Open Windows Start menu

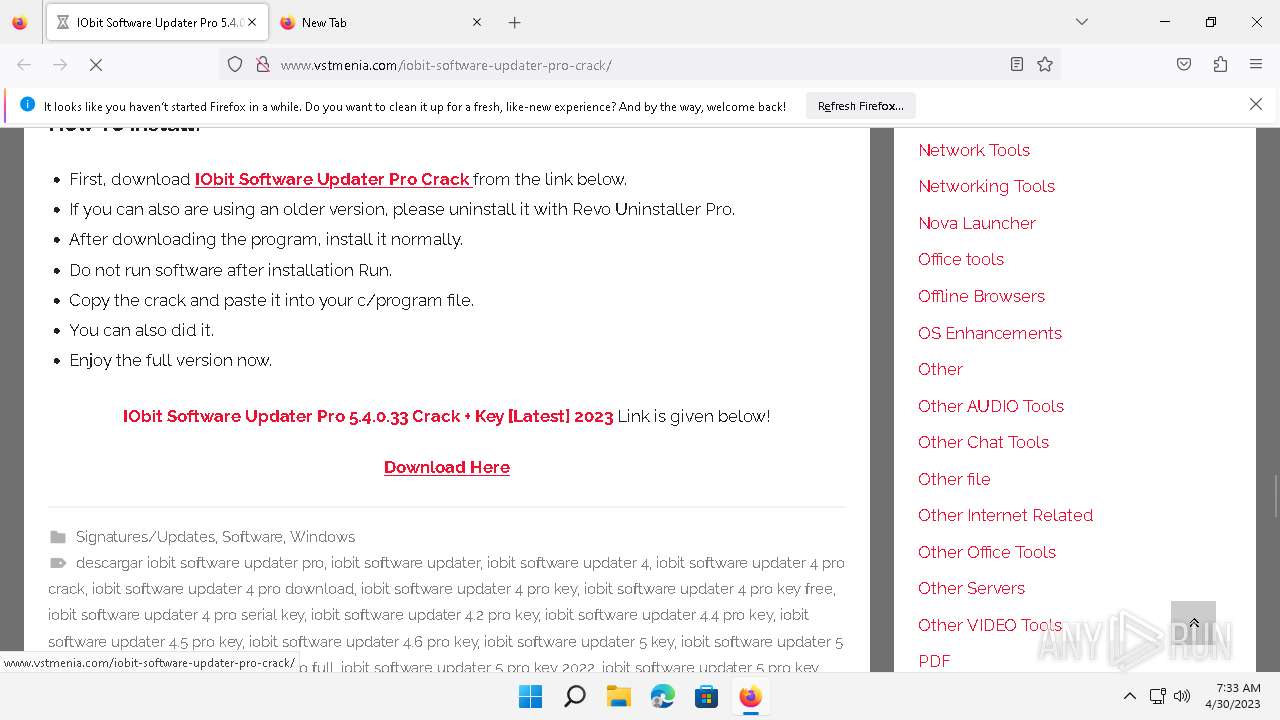pos(531,696)
